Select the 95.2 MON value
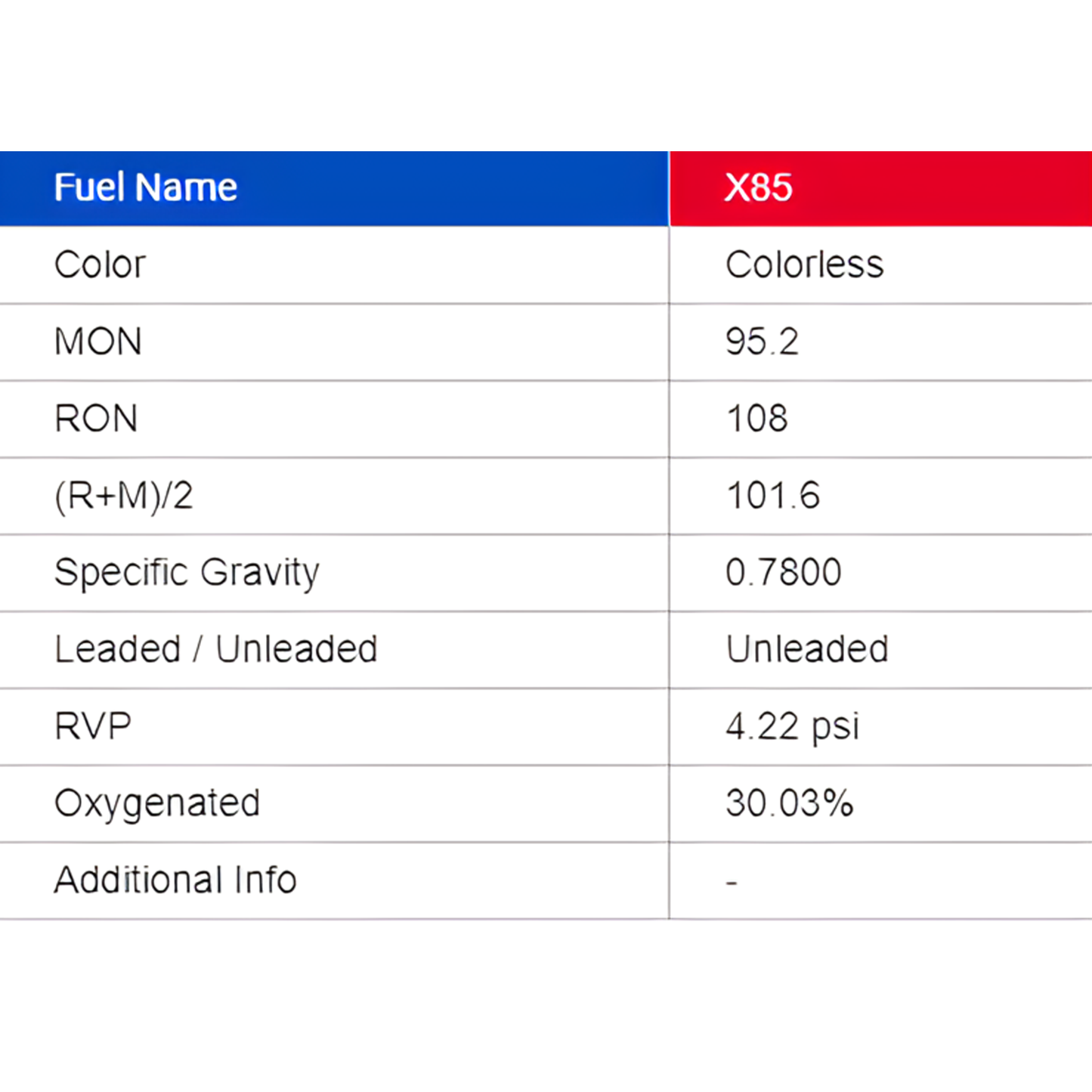1092x1092 pixels. (762, 342)
